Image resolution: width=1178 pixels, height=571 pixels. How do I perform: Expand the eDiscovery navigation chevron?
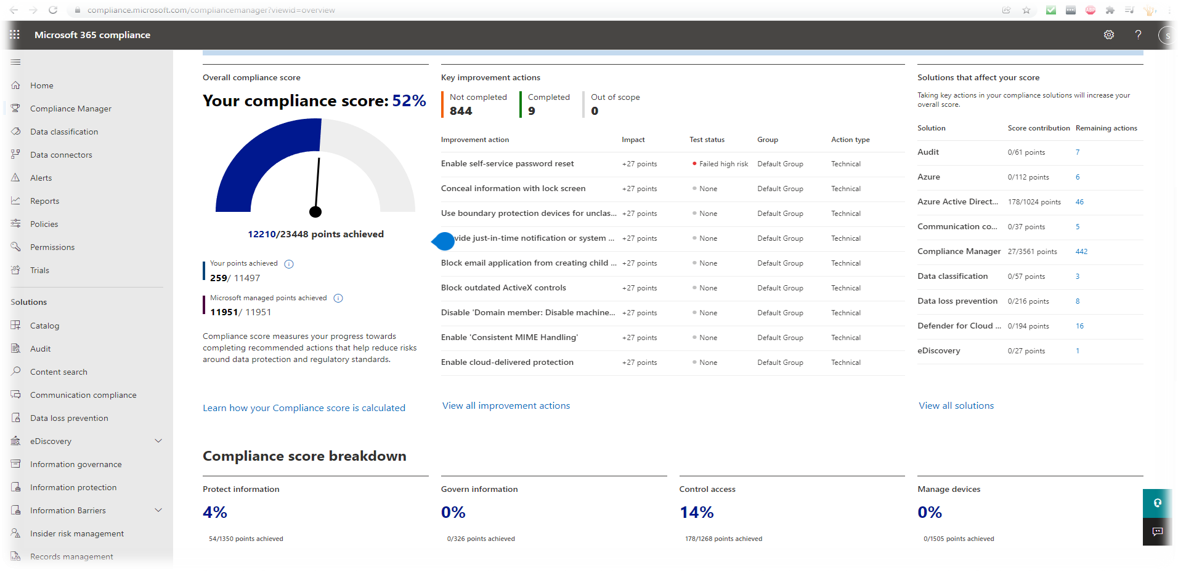pos(158,441)
